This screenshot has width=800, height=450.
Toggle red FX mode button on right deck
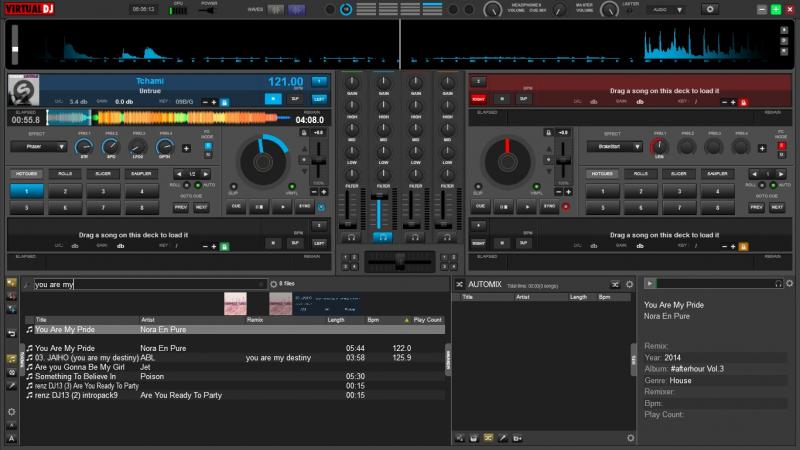781,146
